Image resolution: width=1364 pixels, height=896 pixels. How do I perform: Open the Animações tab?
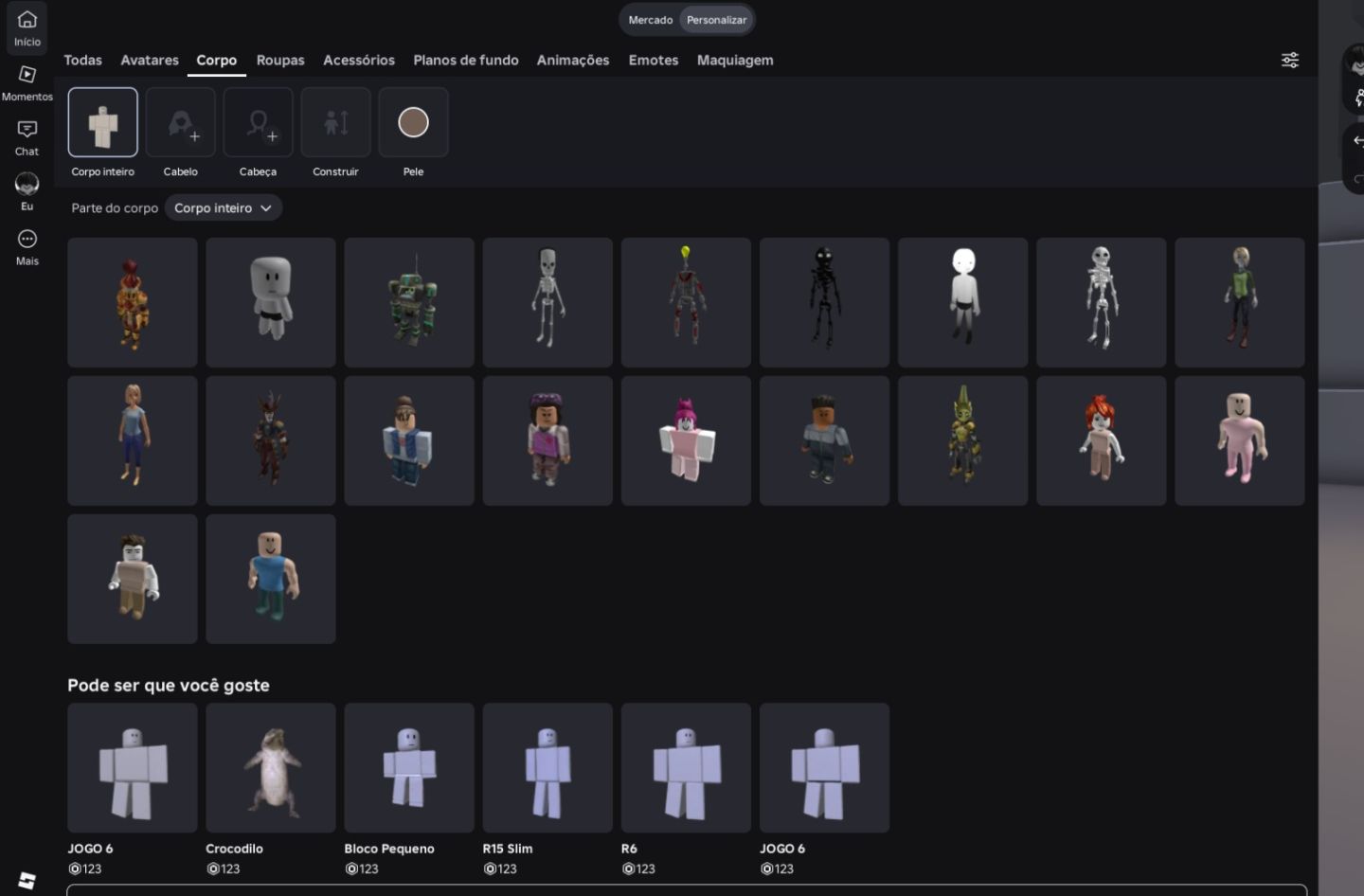coord(573,60)
